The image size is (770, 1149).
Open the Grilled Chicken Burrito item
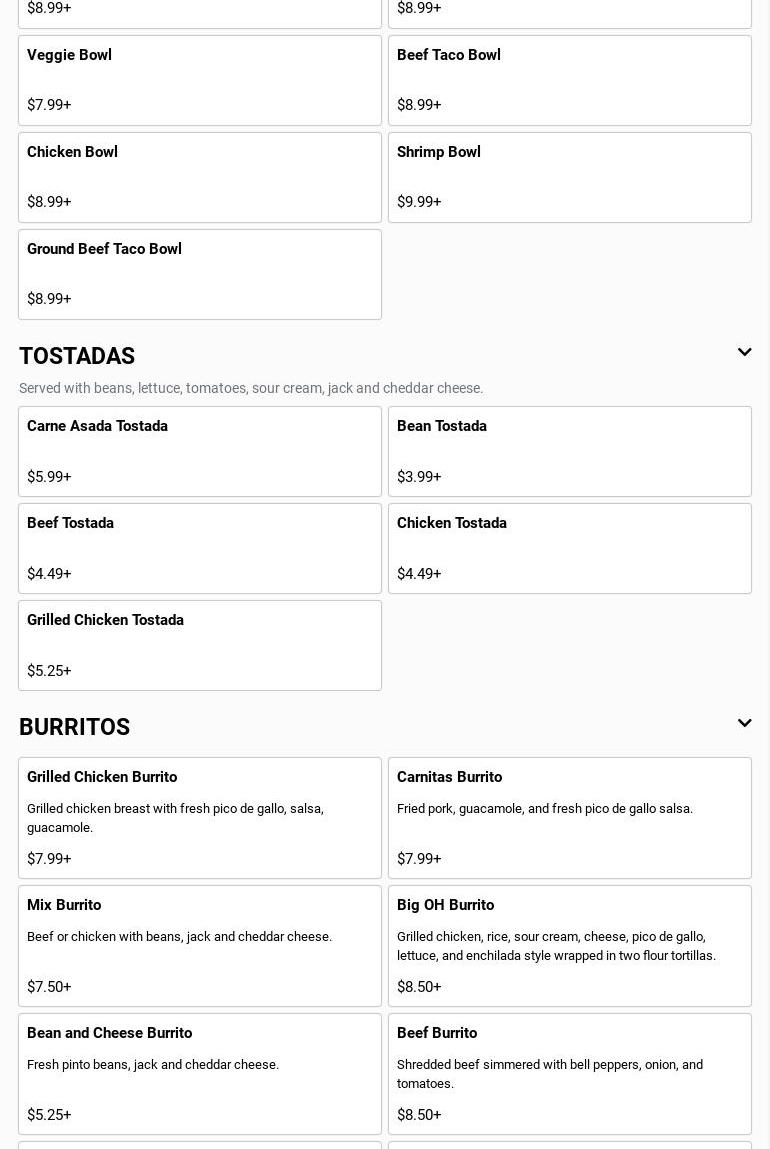(x=200, y=817)
